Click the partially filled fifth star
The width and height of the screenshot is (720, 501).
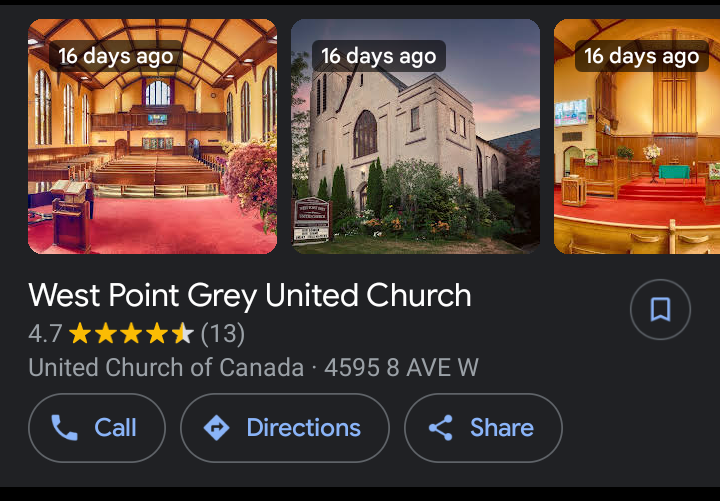[182, 333]
